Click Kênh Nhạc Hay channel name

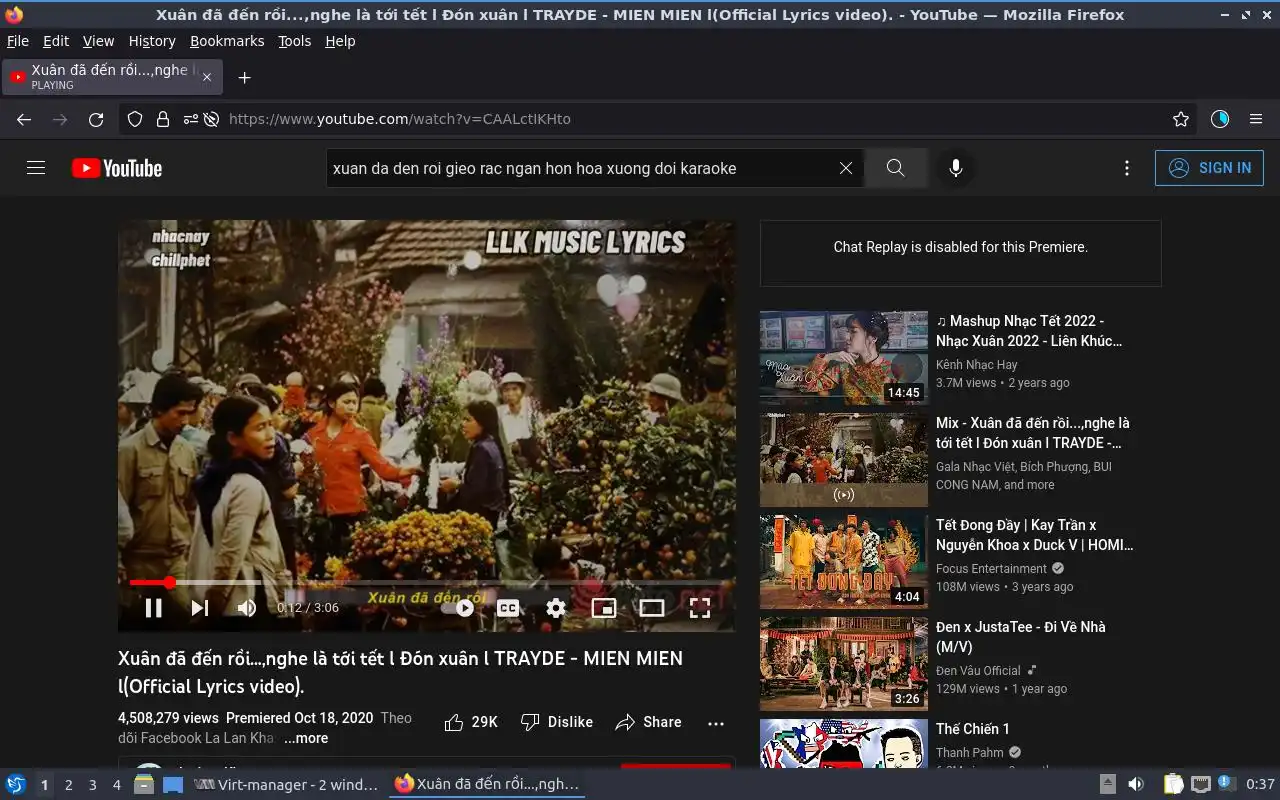coord(976,365)
